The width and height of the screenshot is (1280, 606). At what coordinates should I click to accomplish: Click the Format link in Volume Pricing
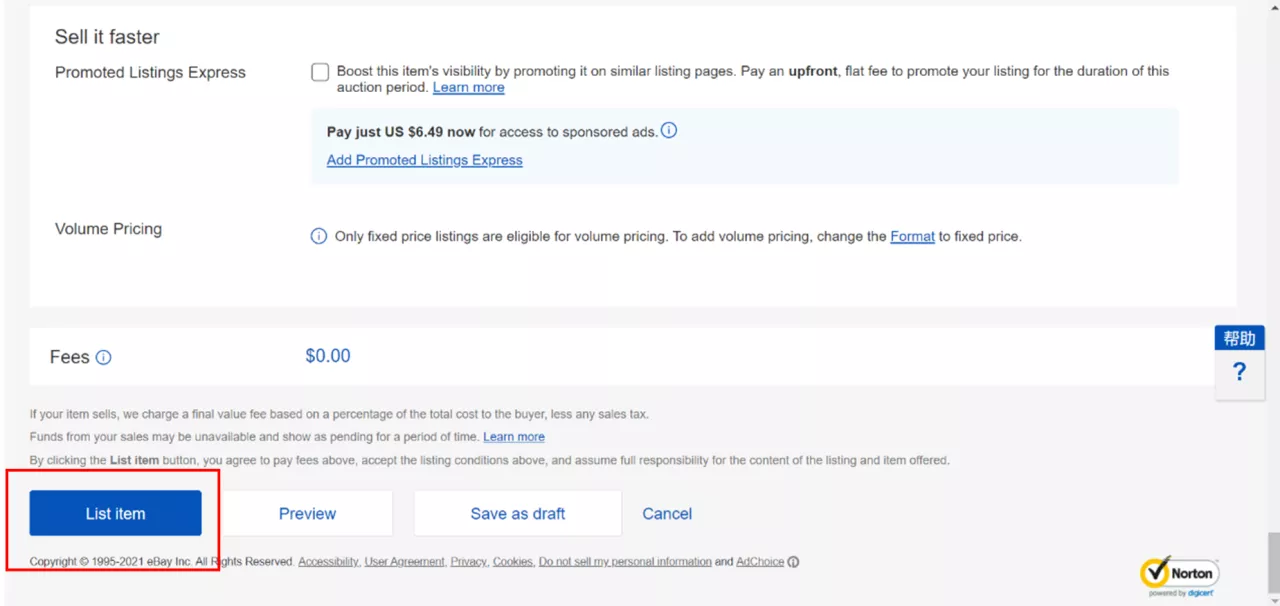[912, 237]
